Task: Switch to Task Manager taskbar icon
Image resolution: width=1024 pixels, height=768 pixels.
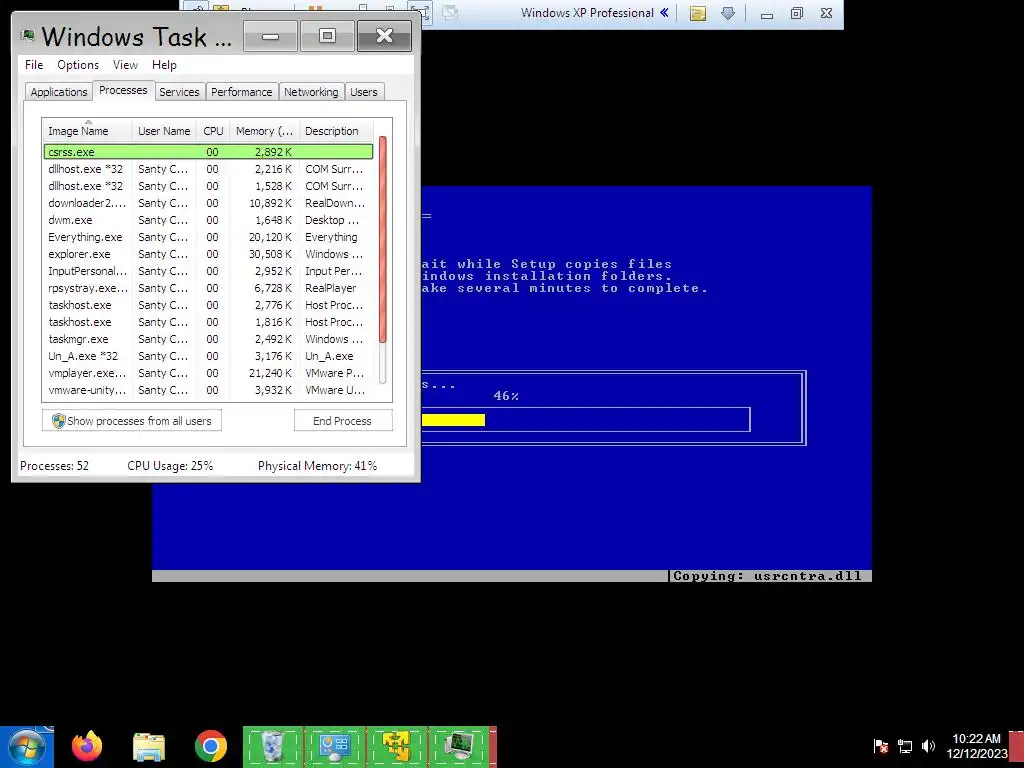Action: [x=458, y=746]
